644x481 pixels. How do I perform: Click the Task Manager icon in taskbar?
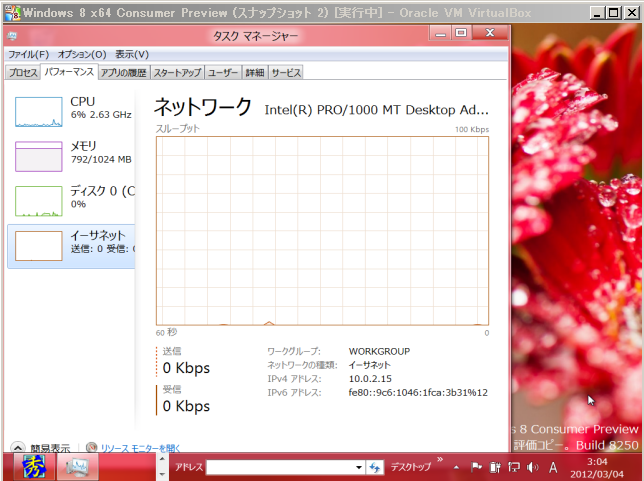pos(76,467)
